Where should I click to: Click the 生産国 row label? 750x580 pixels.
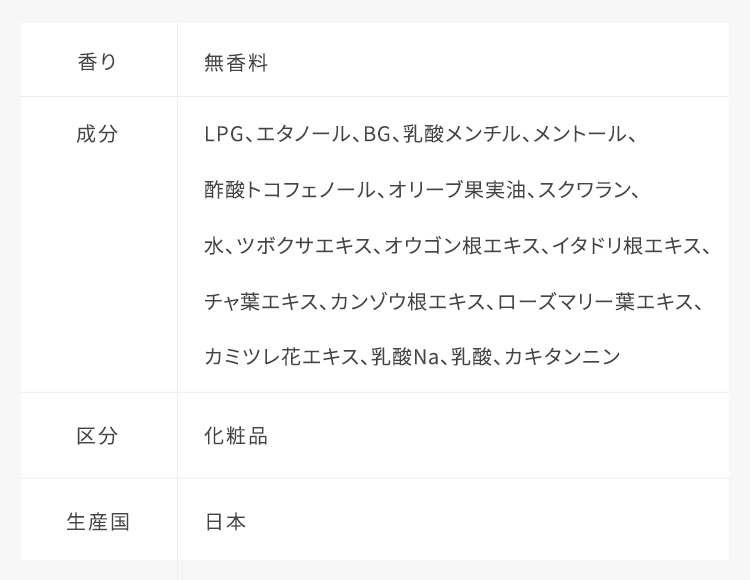(x=98, y=522)
